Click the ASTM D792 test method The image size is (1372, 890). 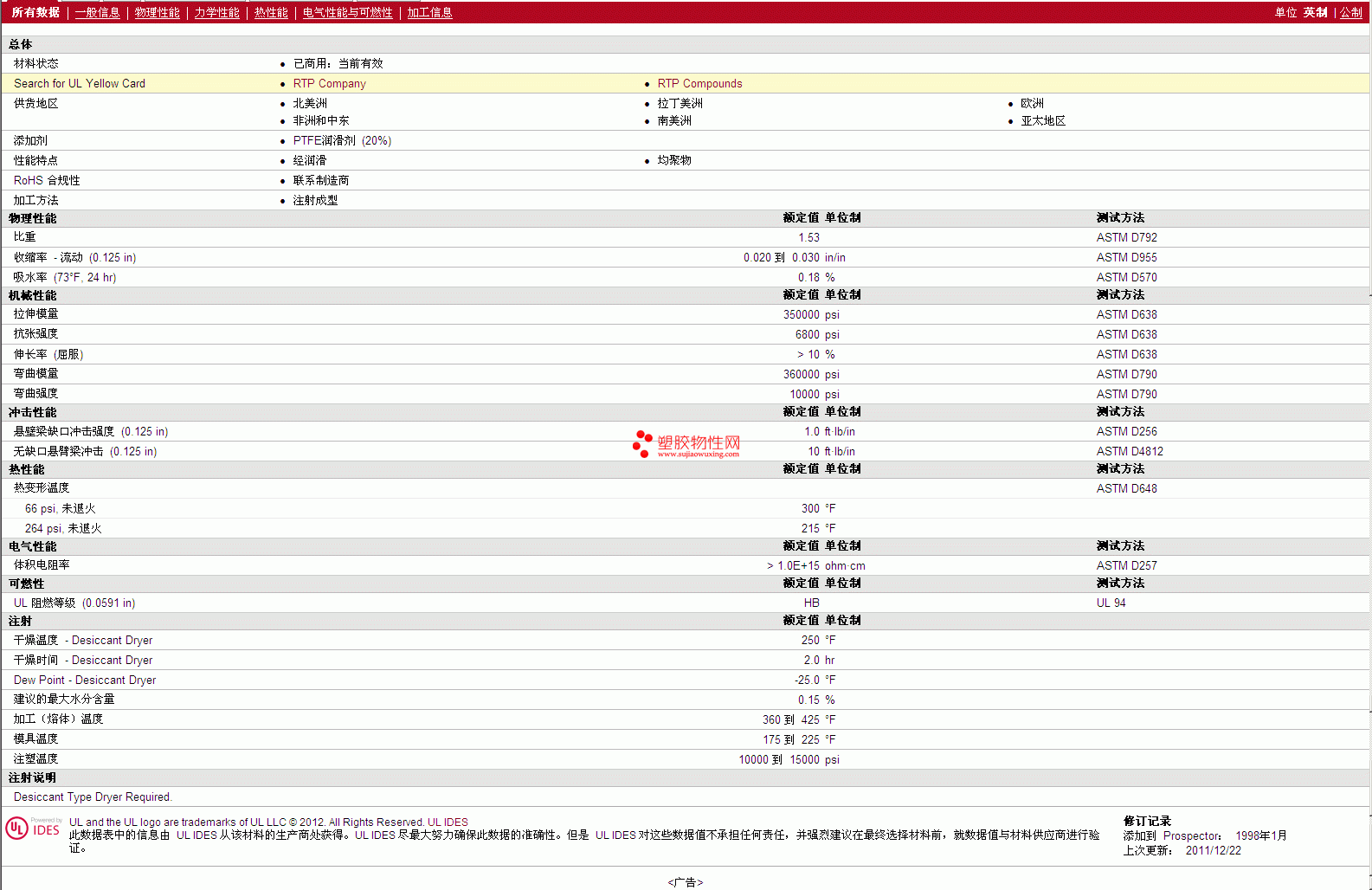coord(1126,237)
